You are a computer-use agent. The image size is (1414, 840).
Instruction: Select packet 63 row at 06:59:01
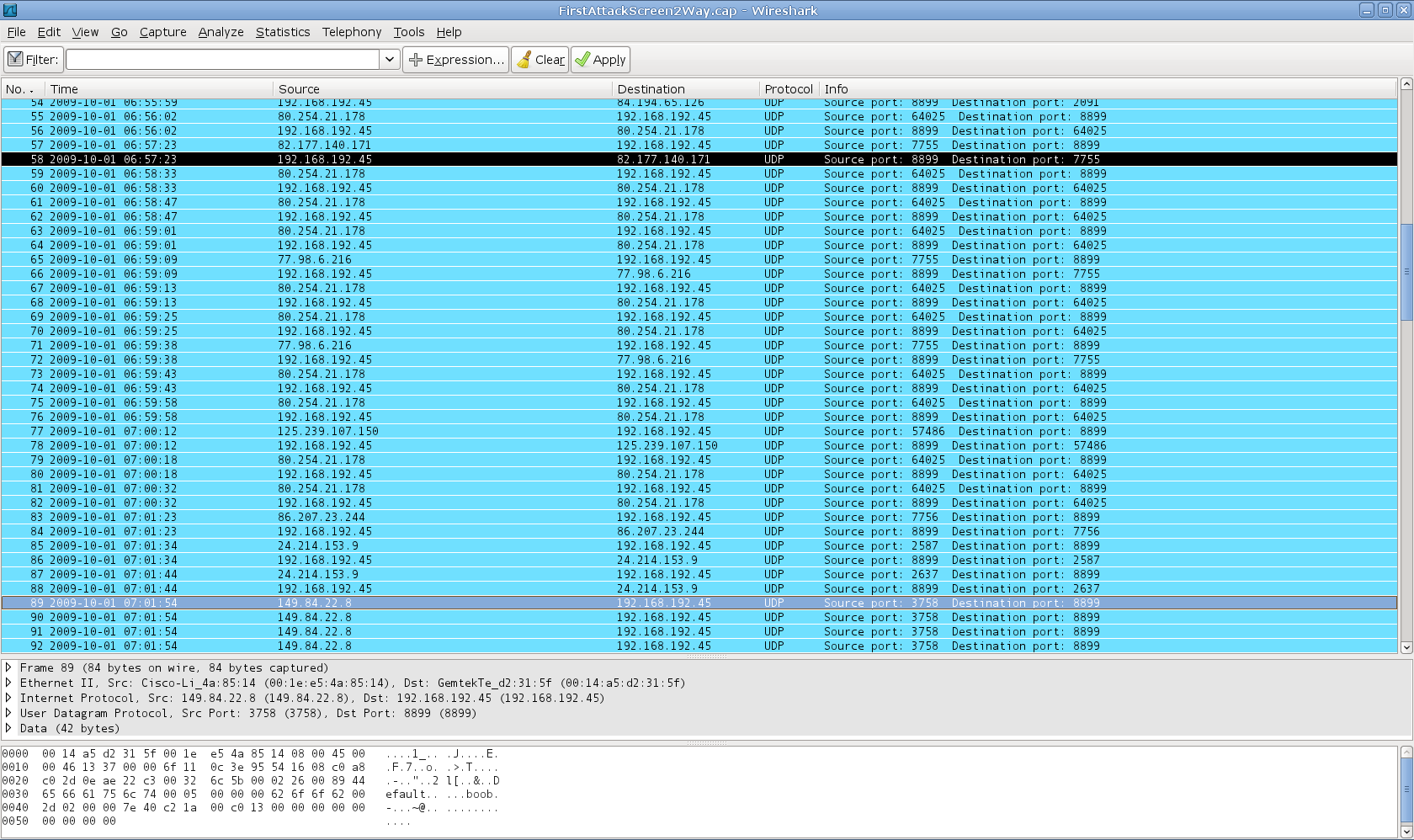699,231
